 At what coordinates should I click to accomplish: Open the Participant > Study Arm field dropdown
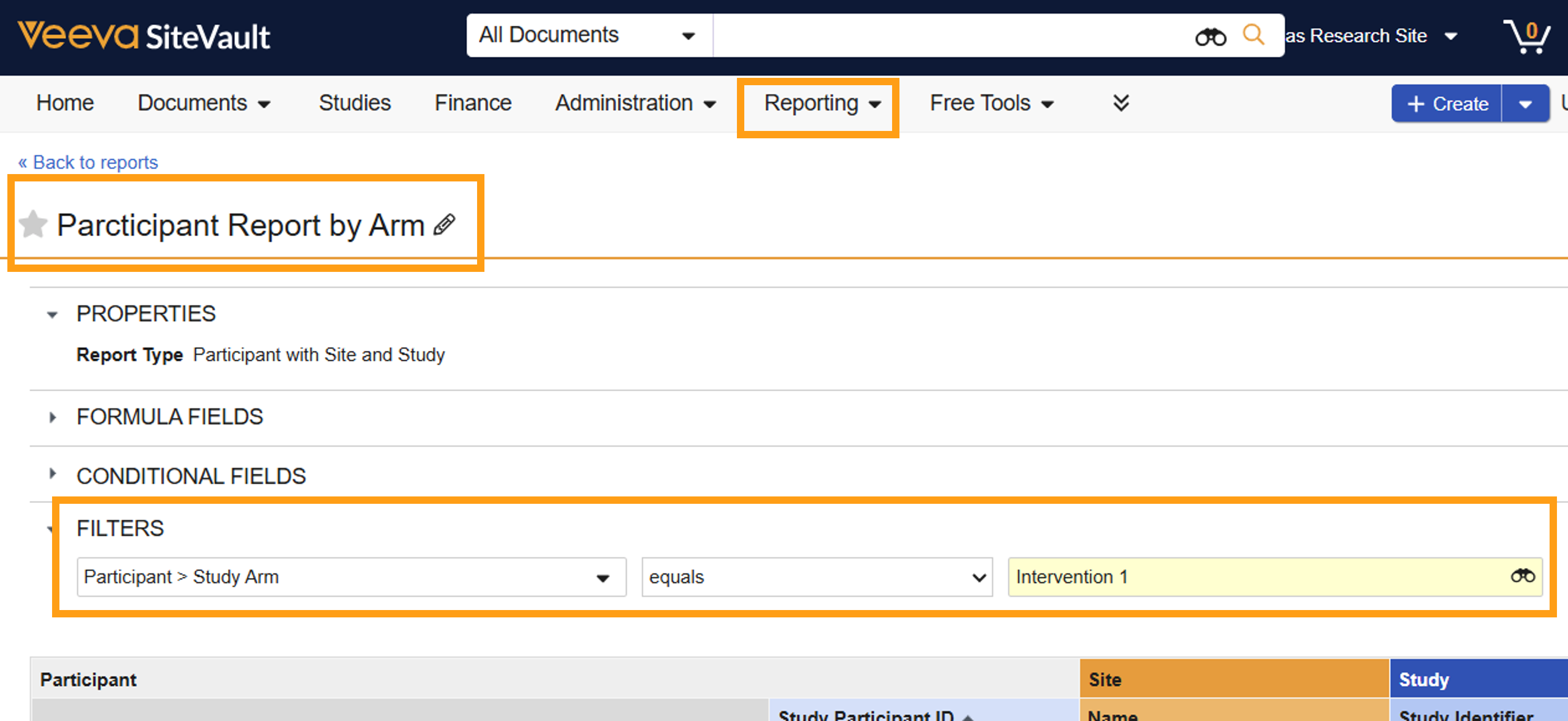coord(351,577)
